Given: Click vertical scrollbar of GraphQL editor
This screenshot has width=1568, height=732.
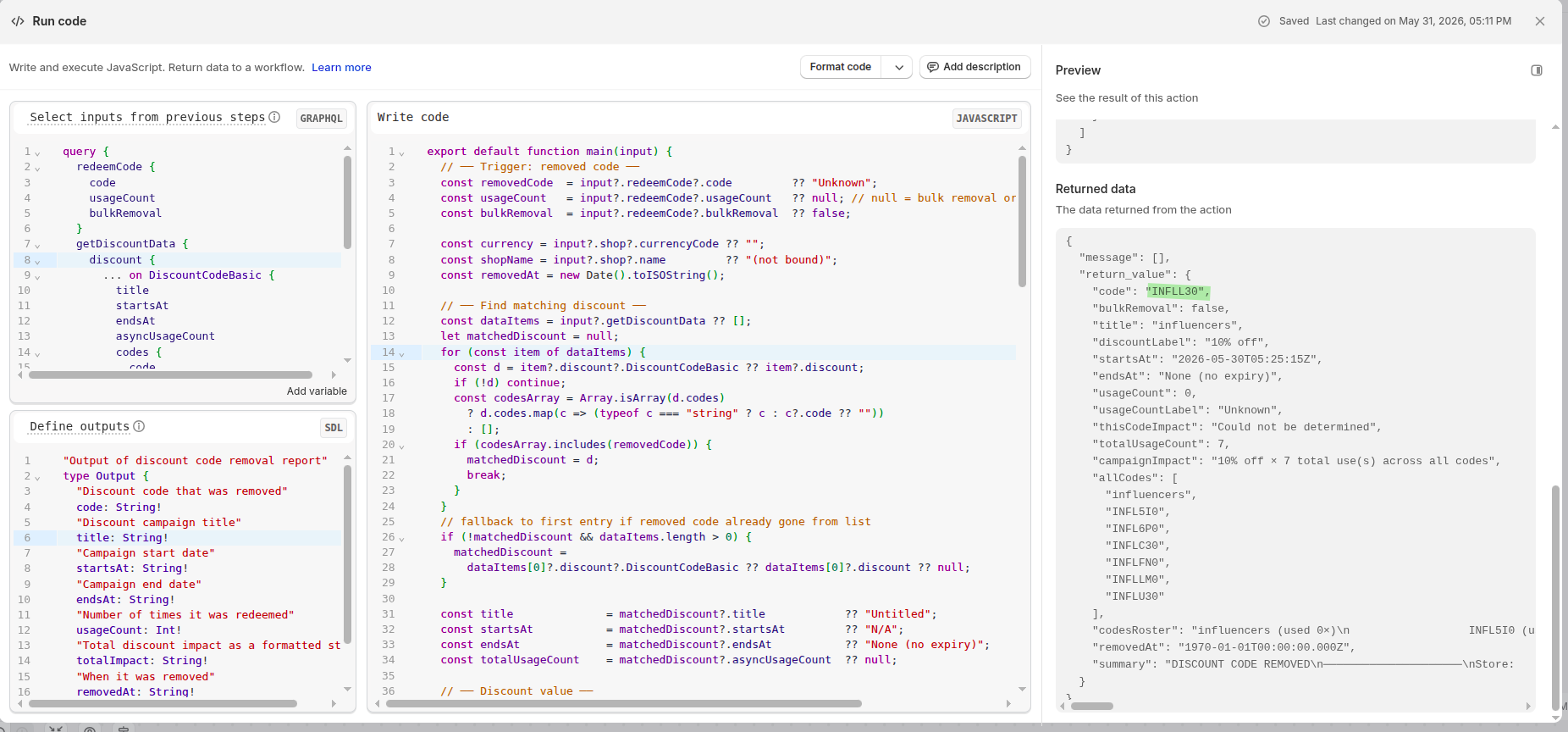Looking at the screenshot, I should coord(347,202).
